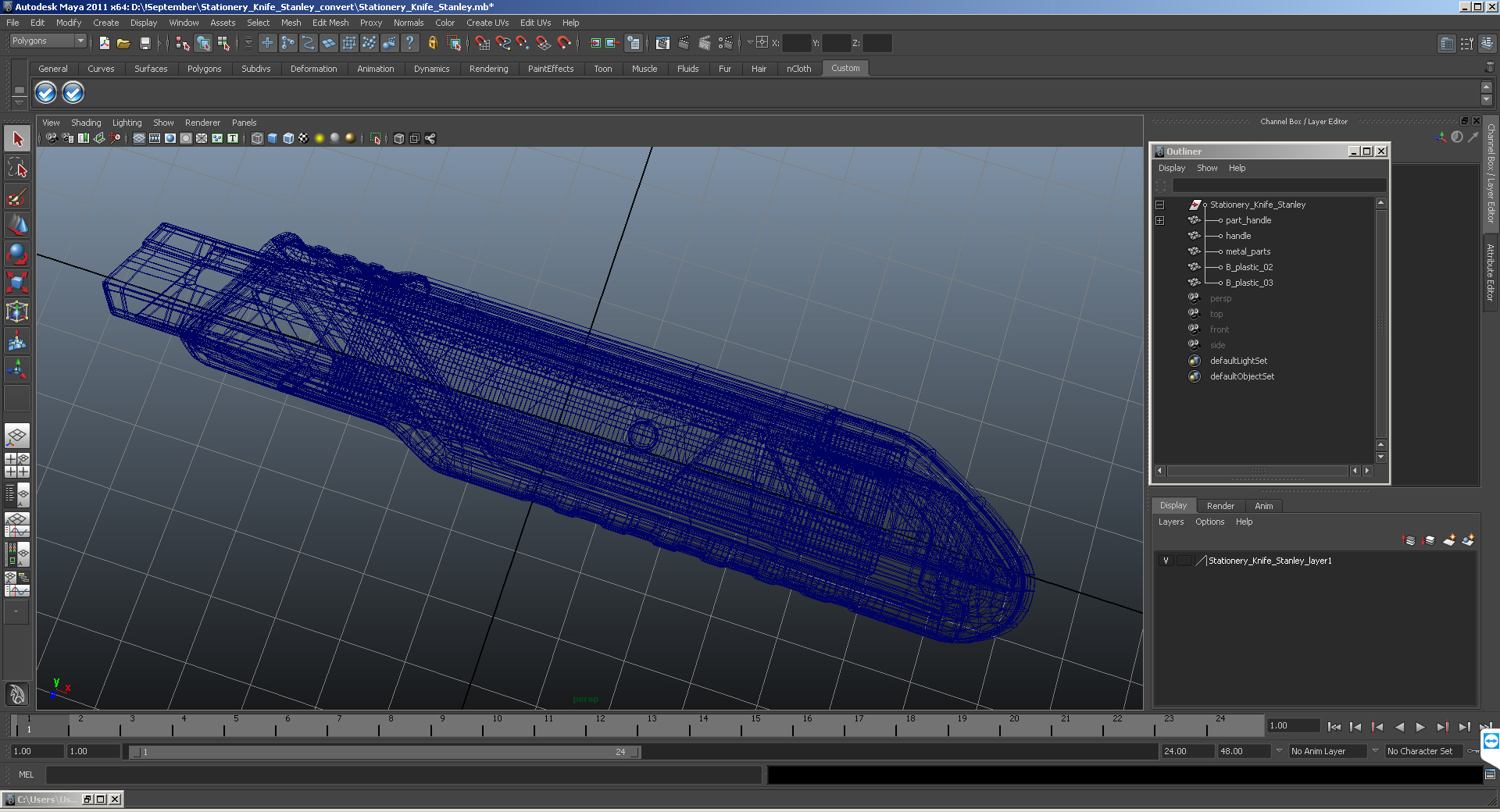Image resolution: width=1500 pixels, height=812 pixels.
Task: Choose the Paint Selection tool
Action: [17, 197]
